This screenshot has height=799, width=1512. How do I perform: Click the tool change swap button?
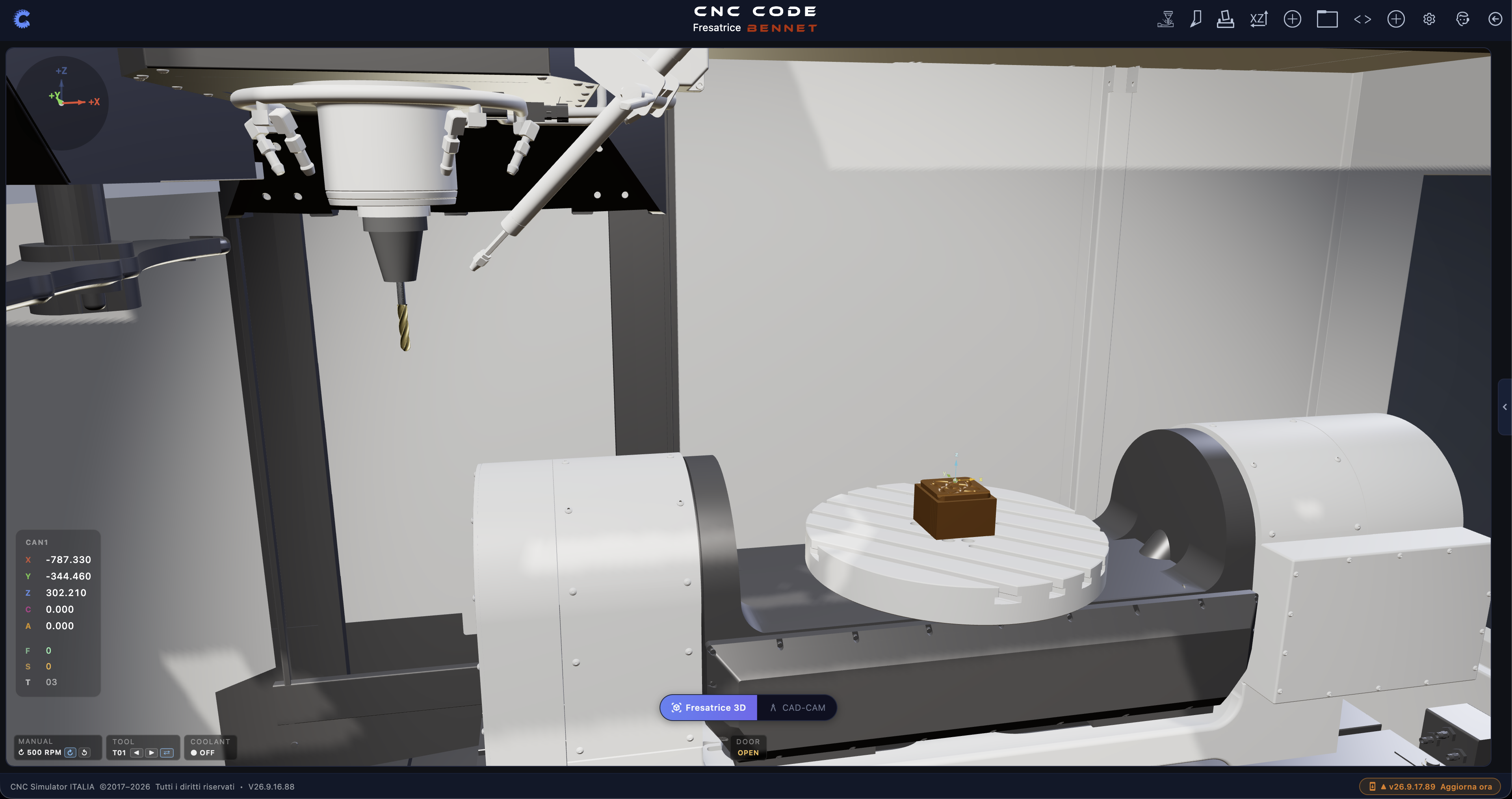click(167, 753)
